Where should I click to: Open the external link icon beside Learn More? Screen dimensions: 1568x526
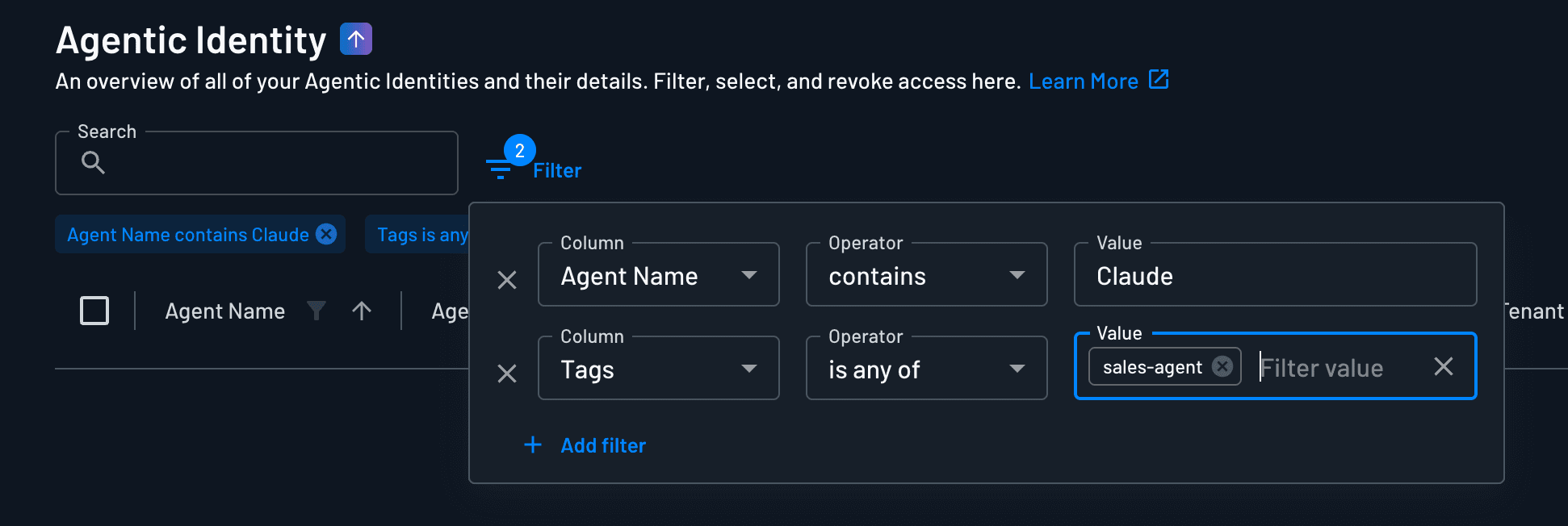point(1159,79)
